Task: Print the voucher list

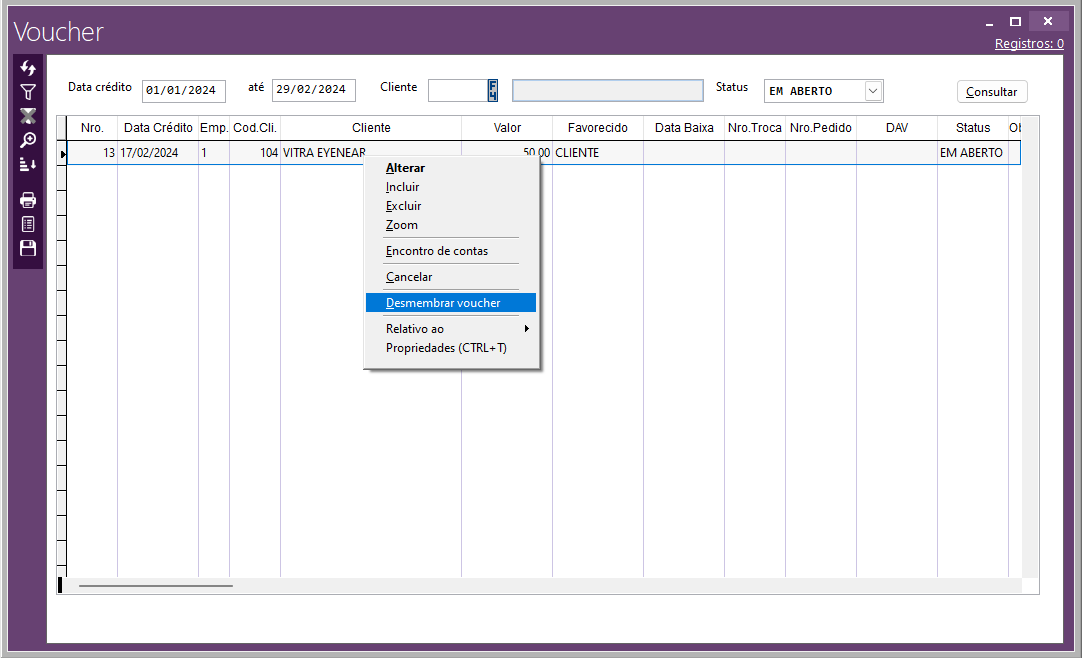Action: tap(28, 200)
